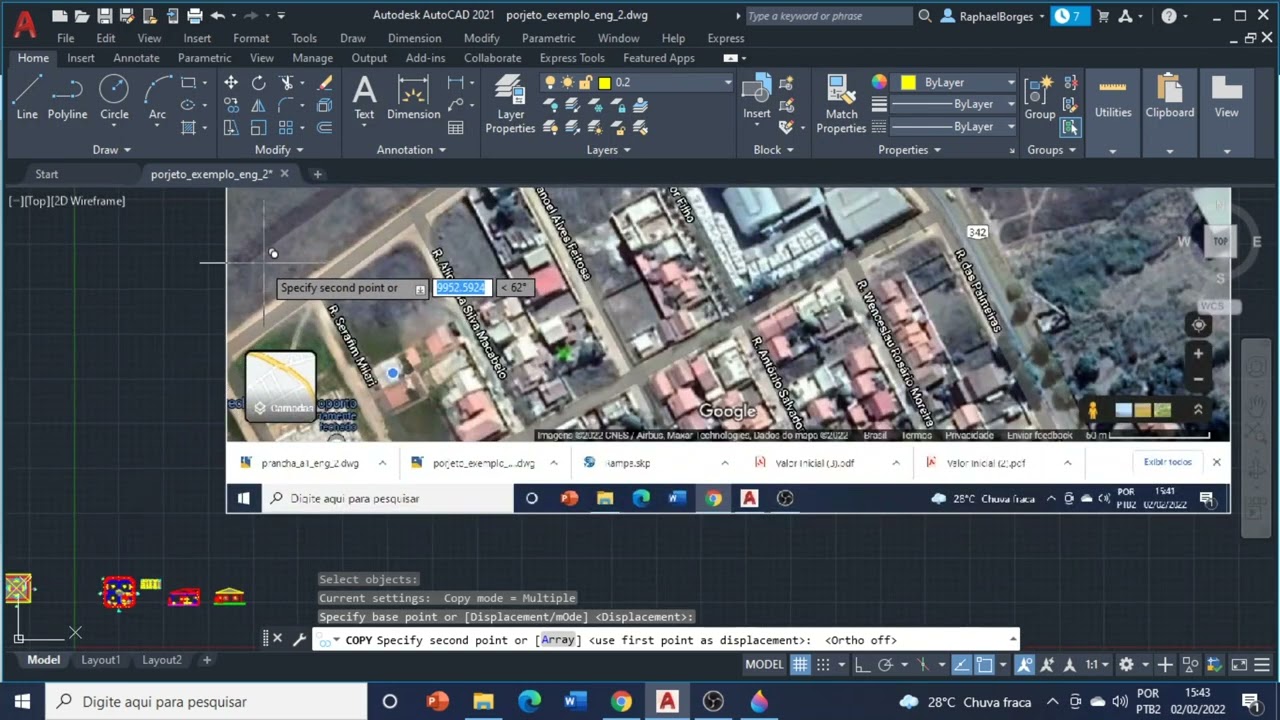Toggle group selection on/off in Groups
This screenshot has width=1280, height=720.
click(1071, 127)
